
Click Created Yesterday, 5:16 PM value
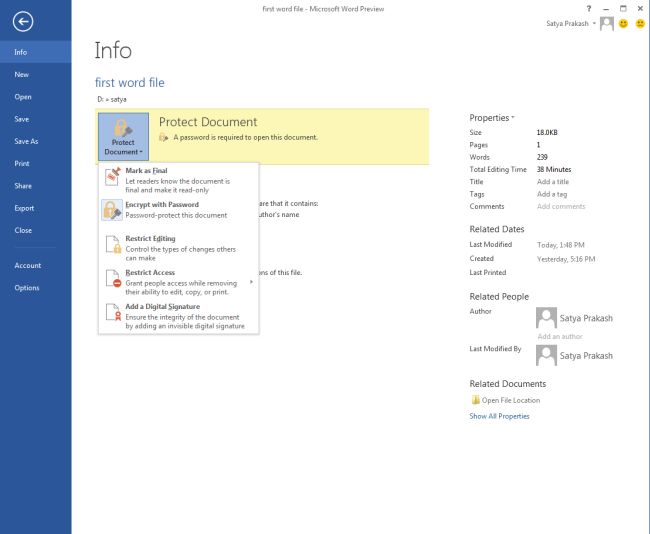pyautogui.click(x=566, y=259)
